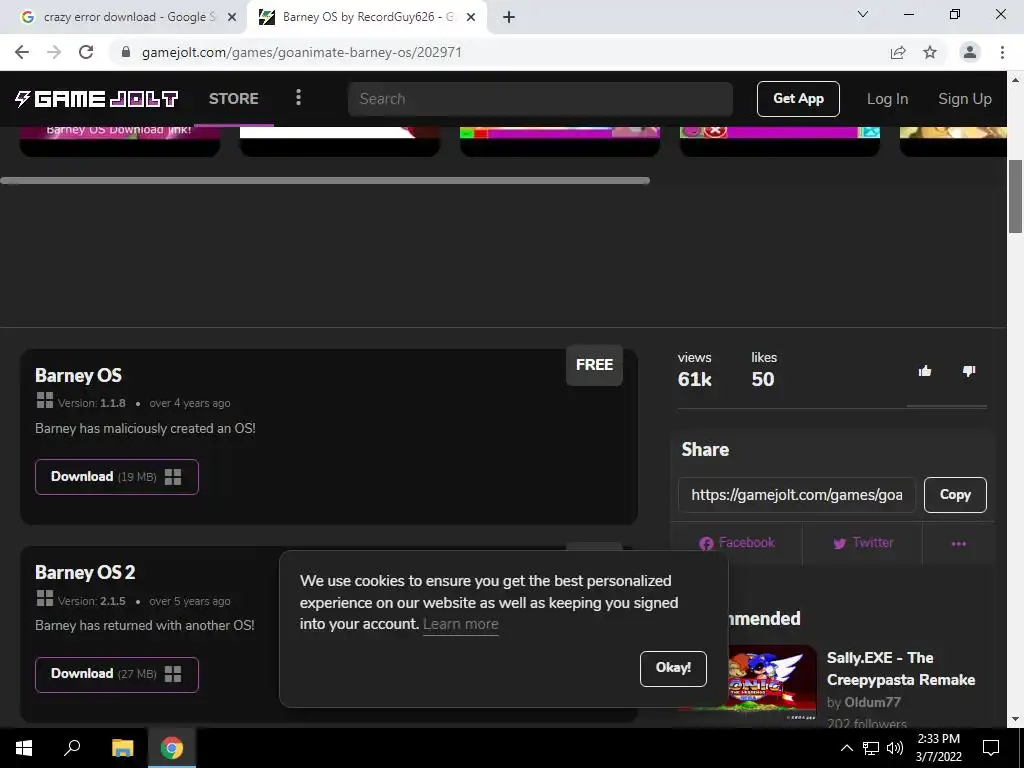Image resolution: width=1024 pixels, height=768 pixels.
Task: Select the gamejolt share URL field
Action: point(797,495)
